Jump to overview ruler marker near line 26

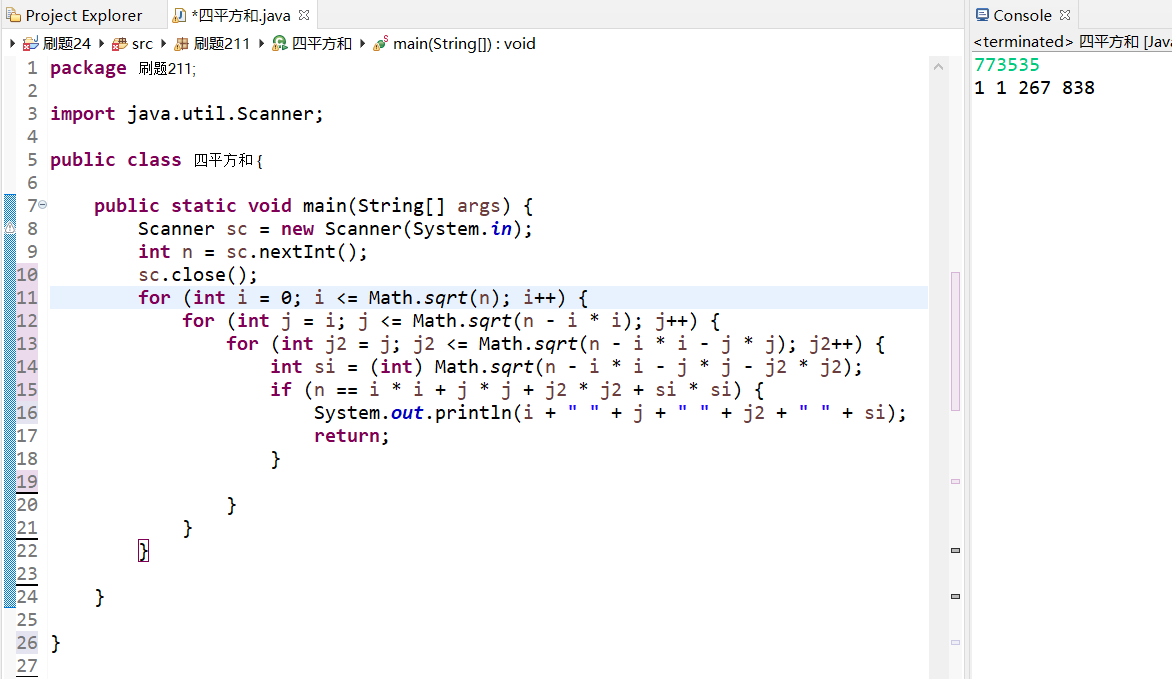[x=955, y=642]
